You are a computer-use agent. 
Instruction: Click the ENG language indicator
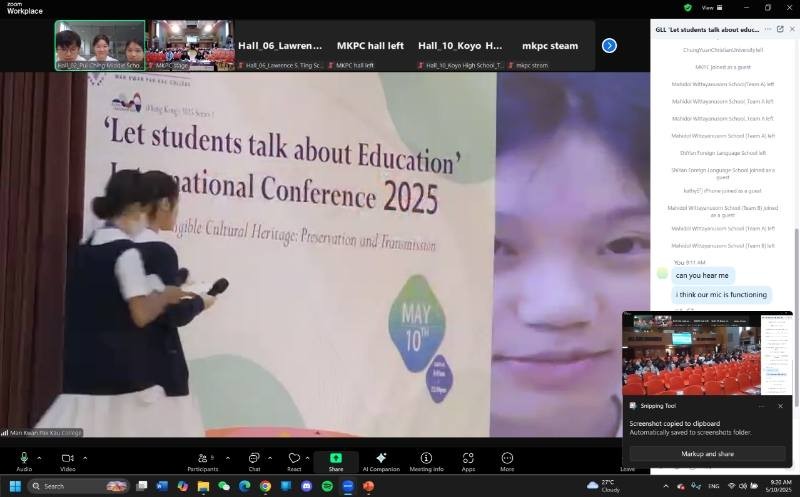[713, 486]
